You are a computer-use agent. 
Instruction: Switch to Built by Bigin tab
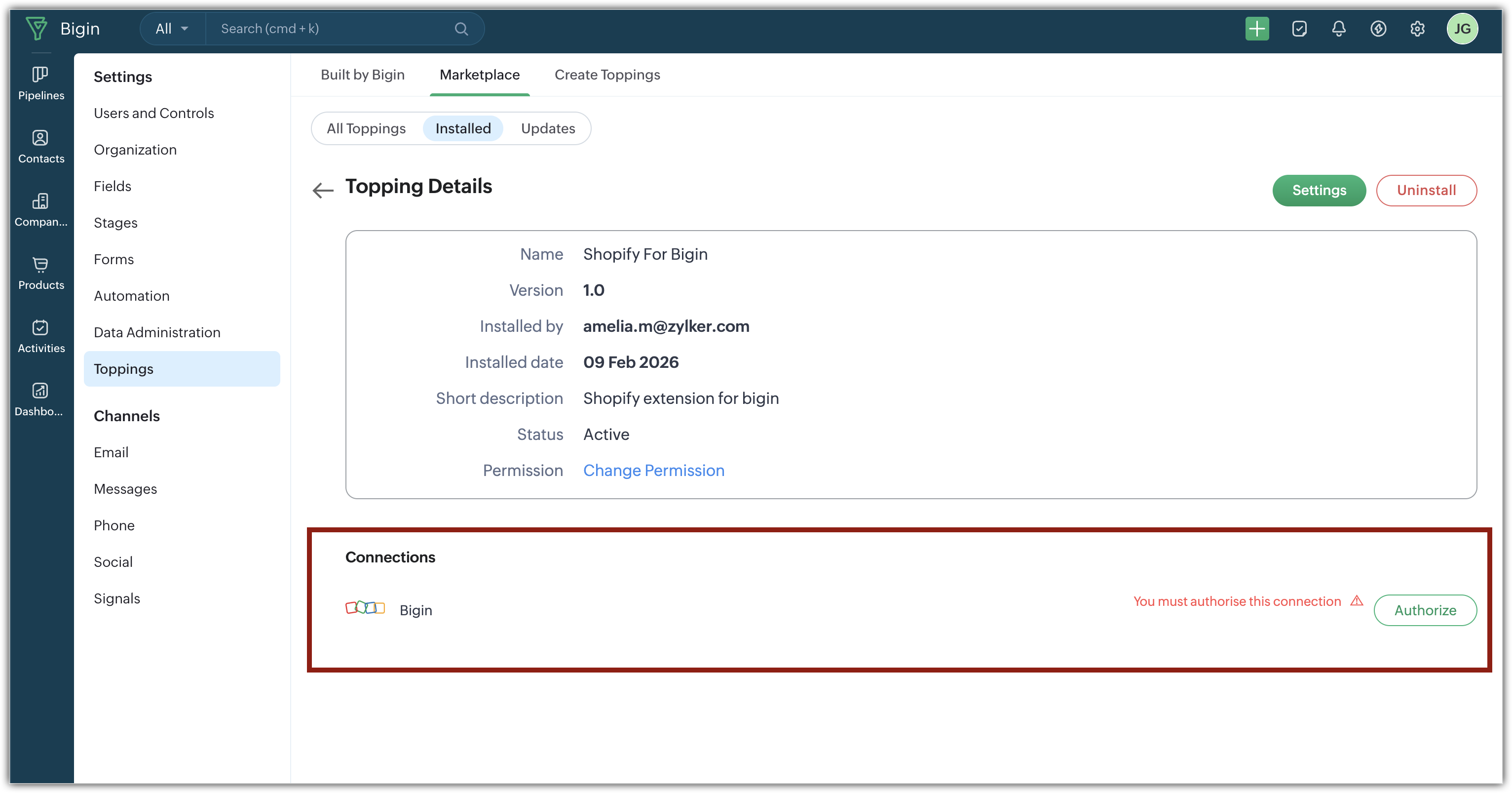click(x=362, y=75)
